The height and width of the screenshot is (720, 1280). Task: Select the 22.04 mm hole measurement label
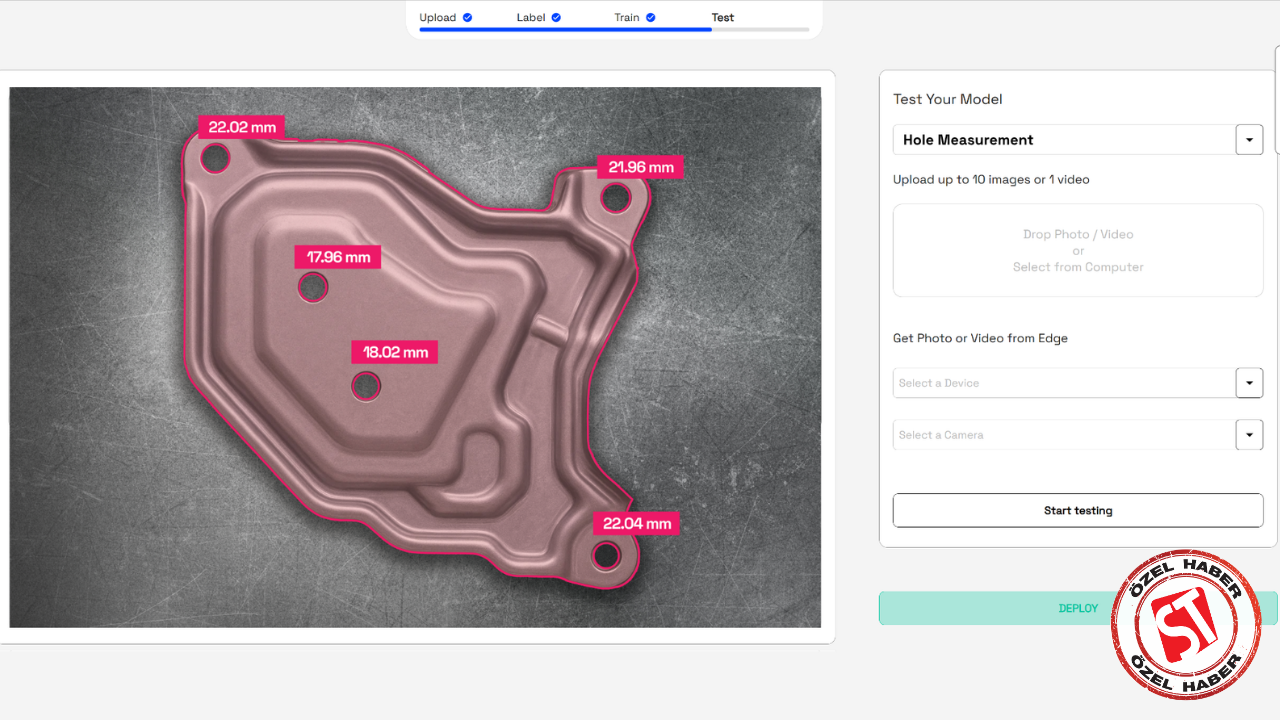click(x=636, y=523)
